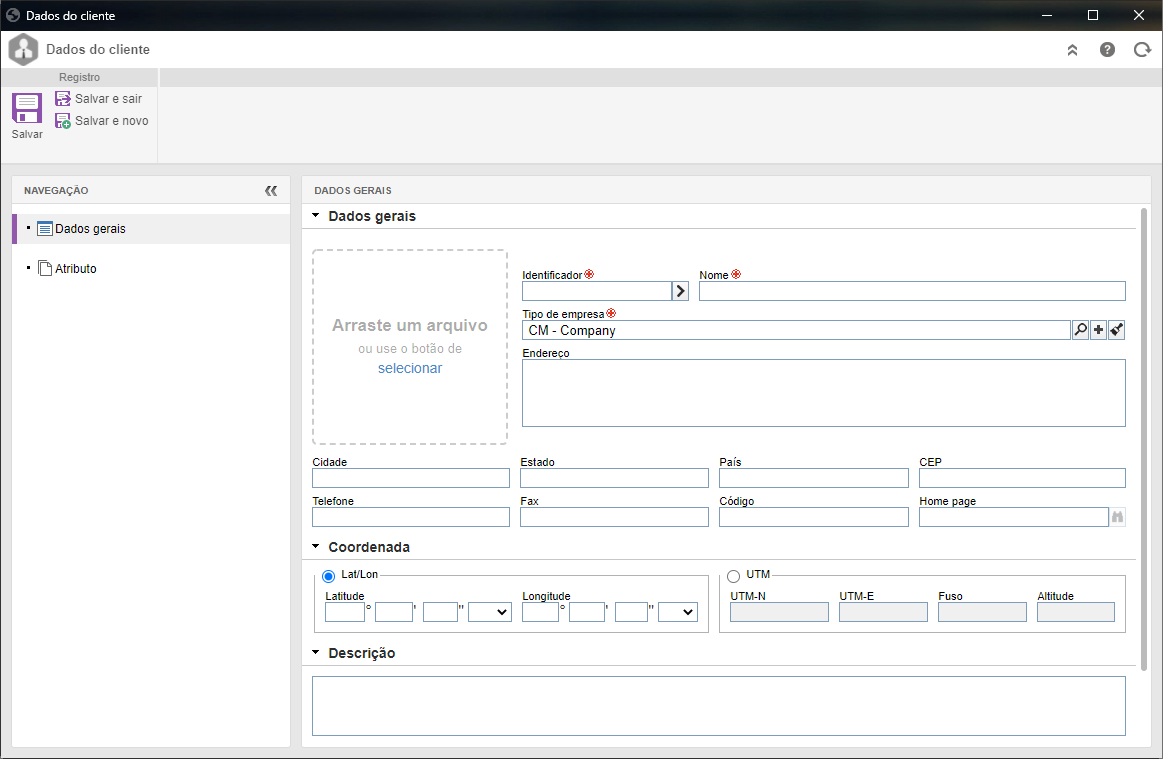Screen dimensions: 1163x759
Task: Click the Home page binoculars icon
Action: click(x=1118, y=517)
